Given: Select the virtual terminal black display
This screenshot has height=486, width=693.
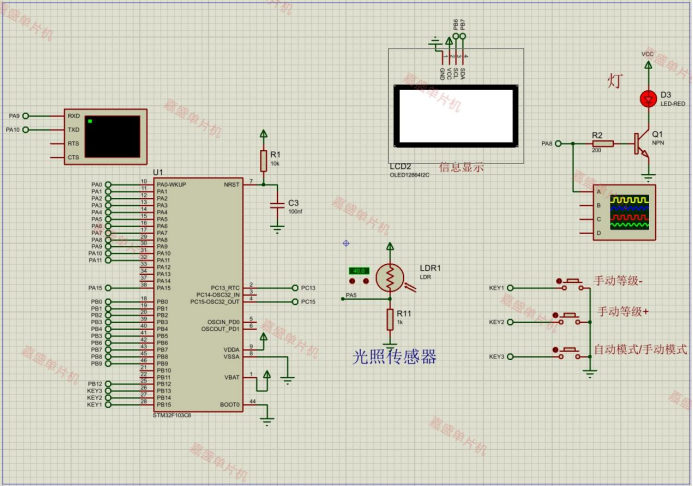Looking at the screenshot, I should [x=112, y=137].
